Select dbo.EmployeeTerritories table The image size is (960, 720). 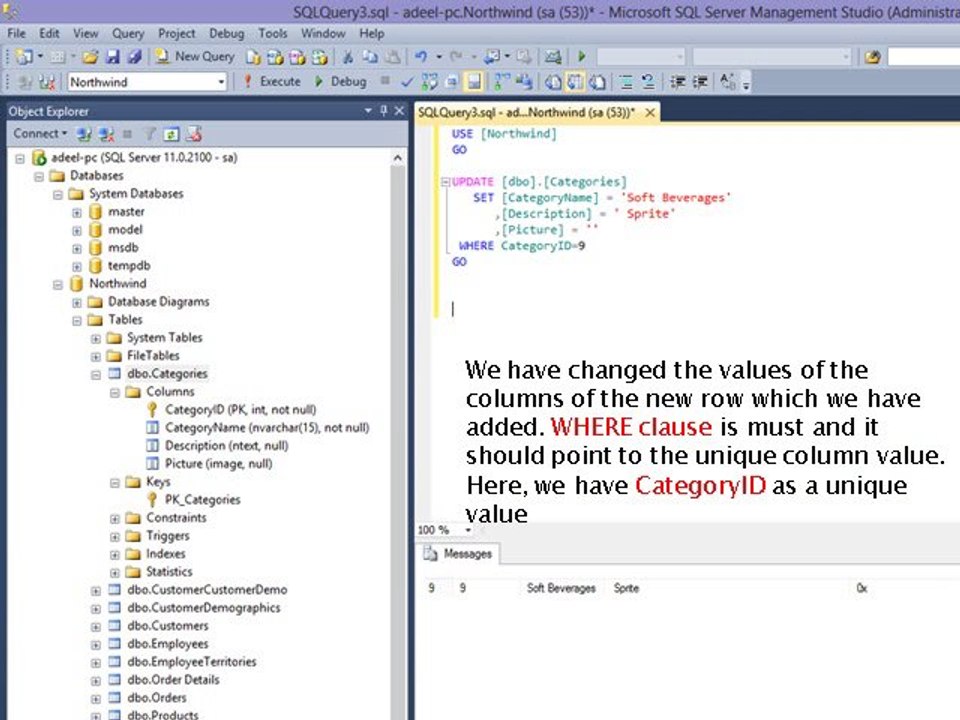tap(192, 662)
